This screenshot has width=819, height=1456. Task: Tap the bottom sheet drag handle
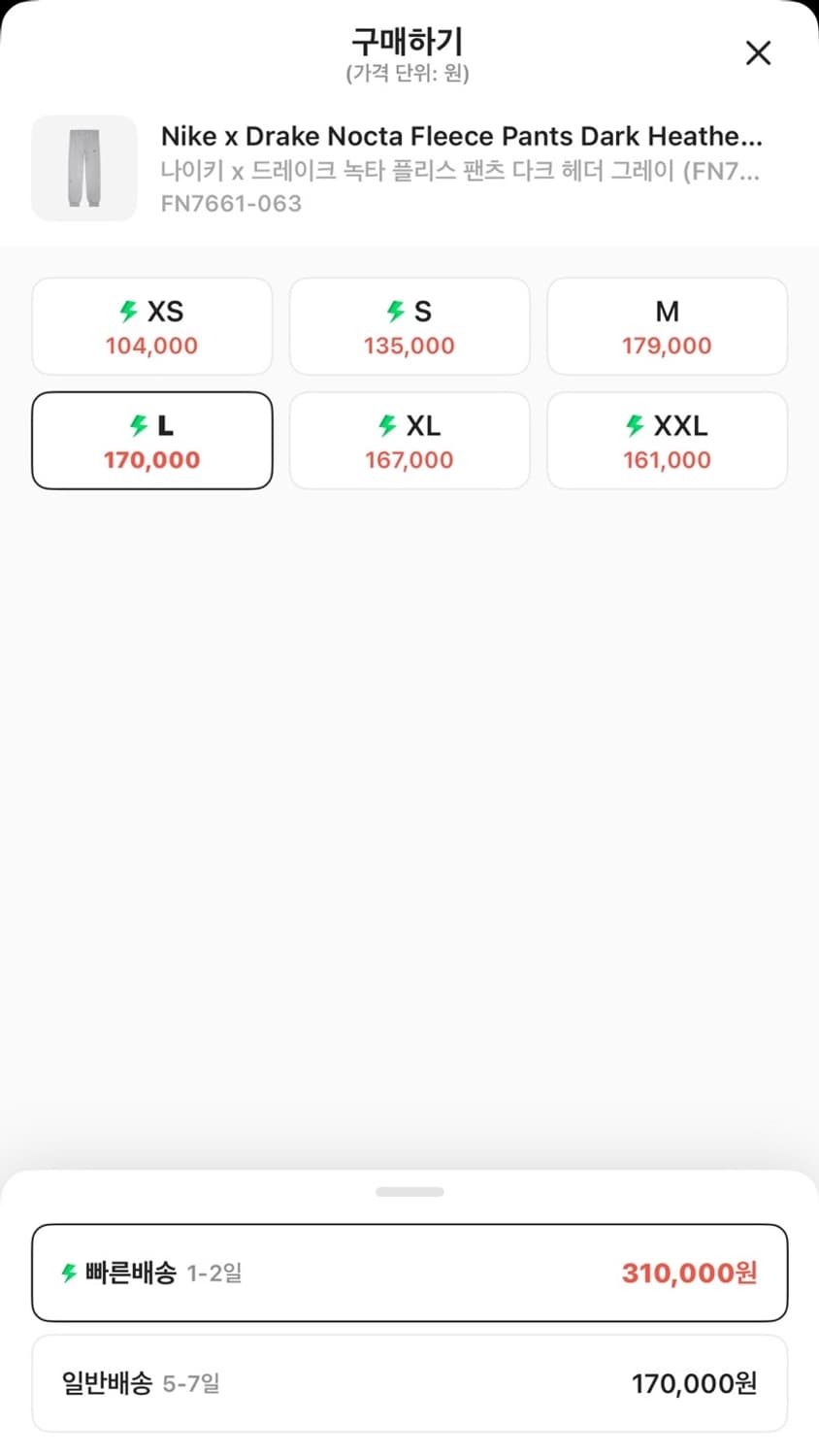(x=409, y=1192)
